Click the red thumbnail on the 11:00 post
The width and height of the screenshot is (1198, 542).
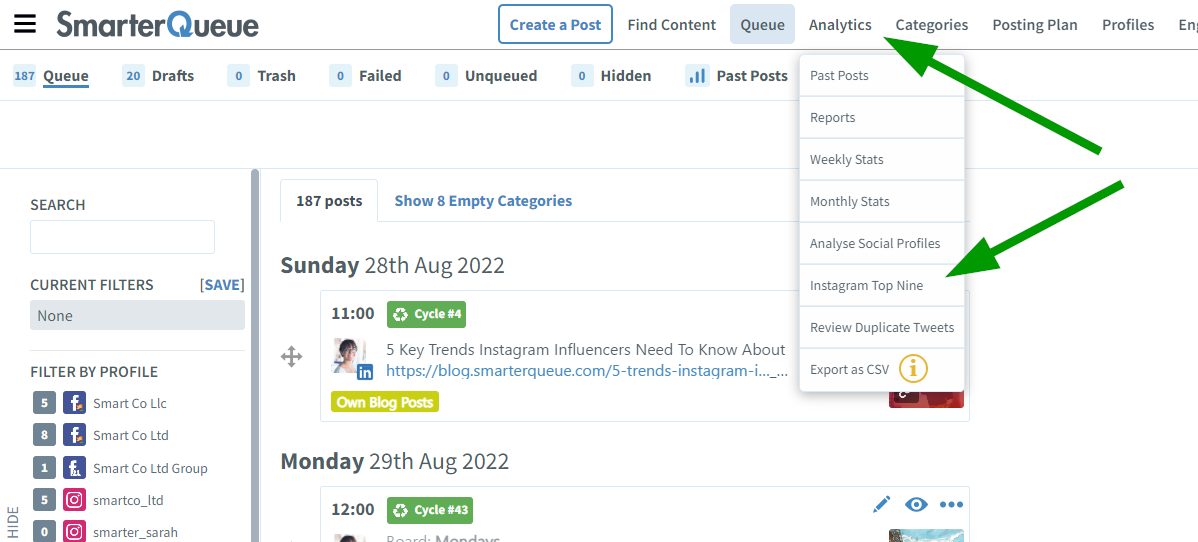(926, 399)
